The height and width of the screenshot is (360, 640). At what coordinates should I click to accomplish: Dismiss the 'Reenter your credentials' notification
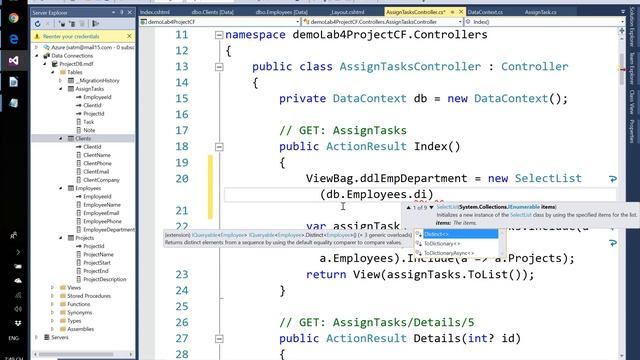[x=129, y=36]
